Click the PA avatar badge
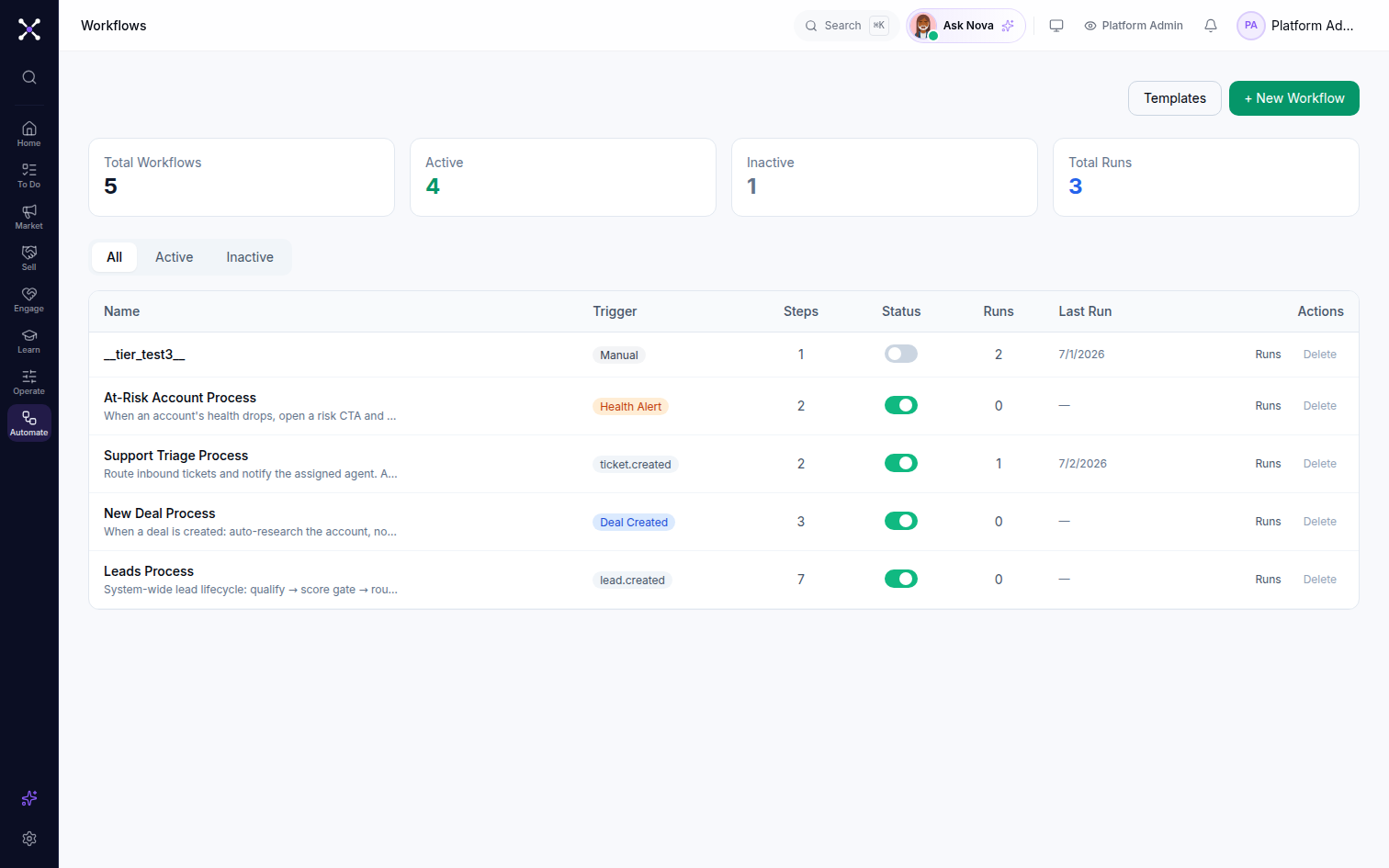 tap(1250, 26)
